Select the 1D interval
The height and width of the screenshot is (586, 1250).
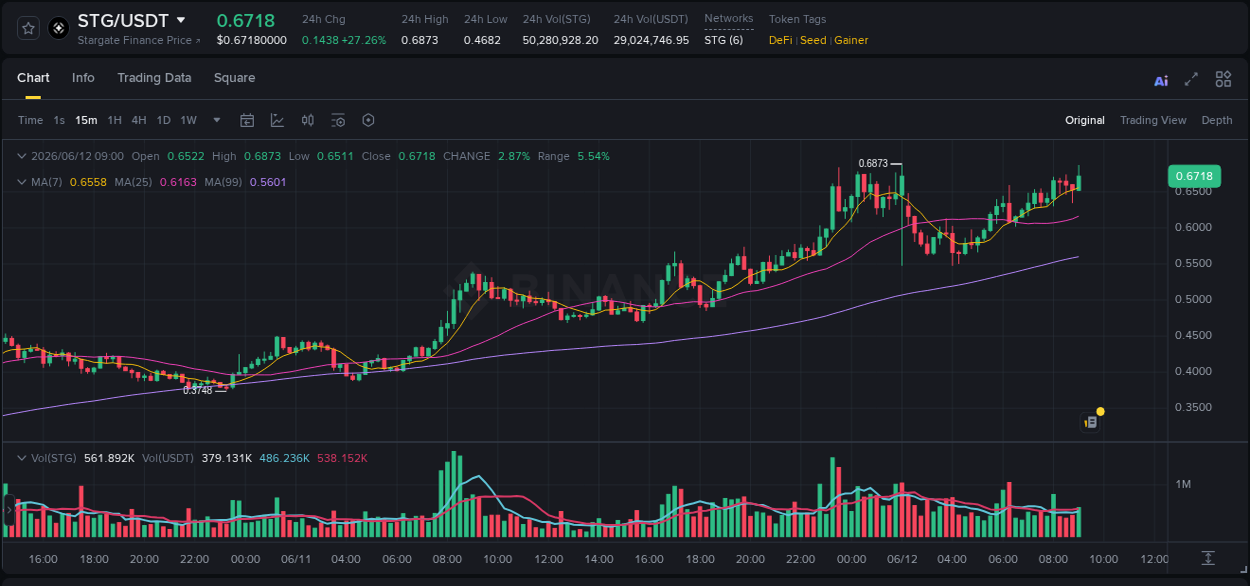pyautogui.click(x=163, y=120)
